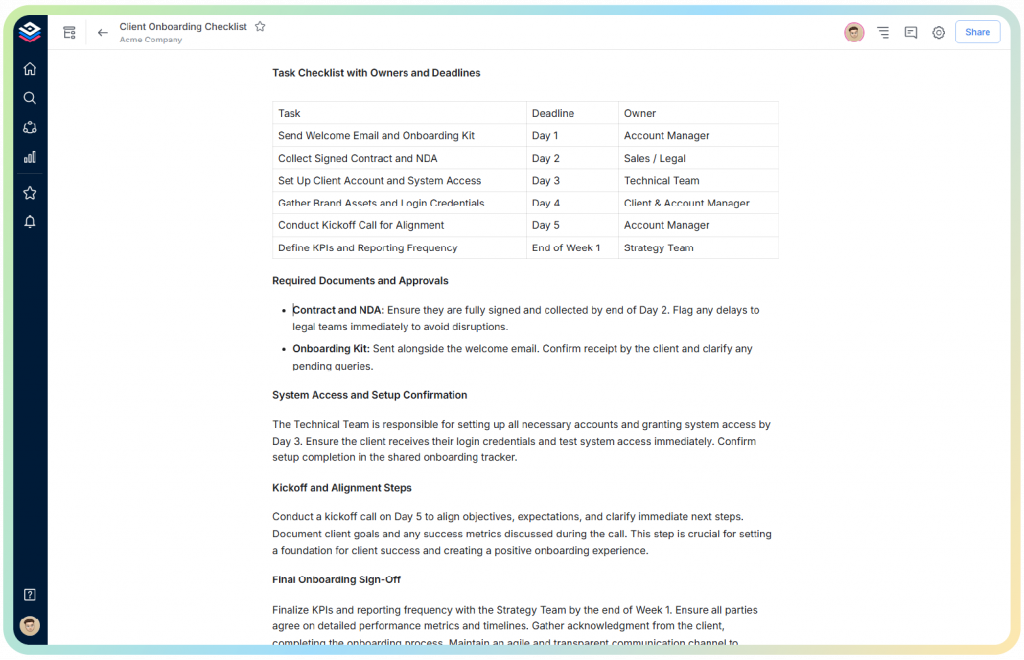The height and width of the screenshot is (660, 1024).
Task: Click Gather Brand Assets and Login Credentials cell
Action: click(x=399, y=202)
